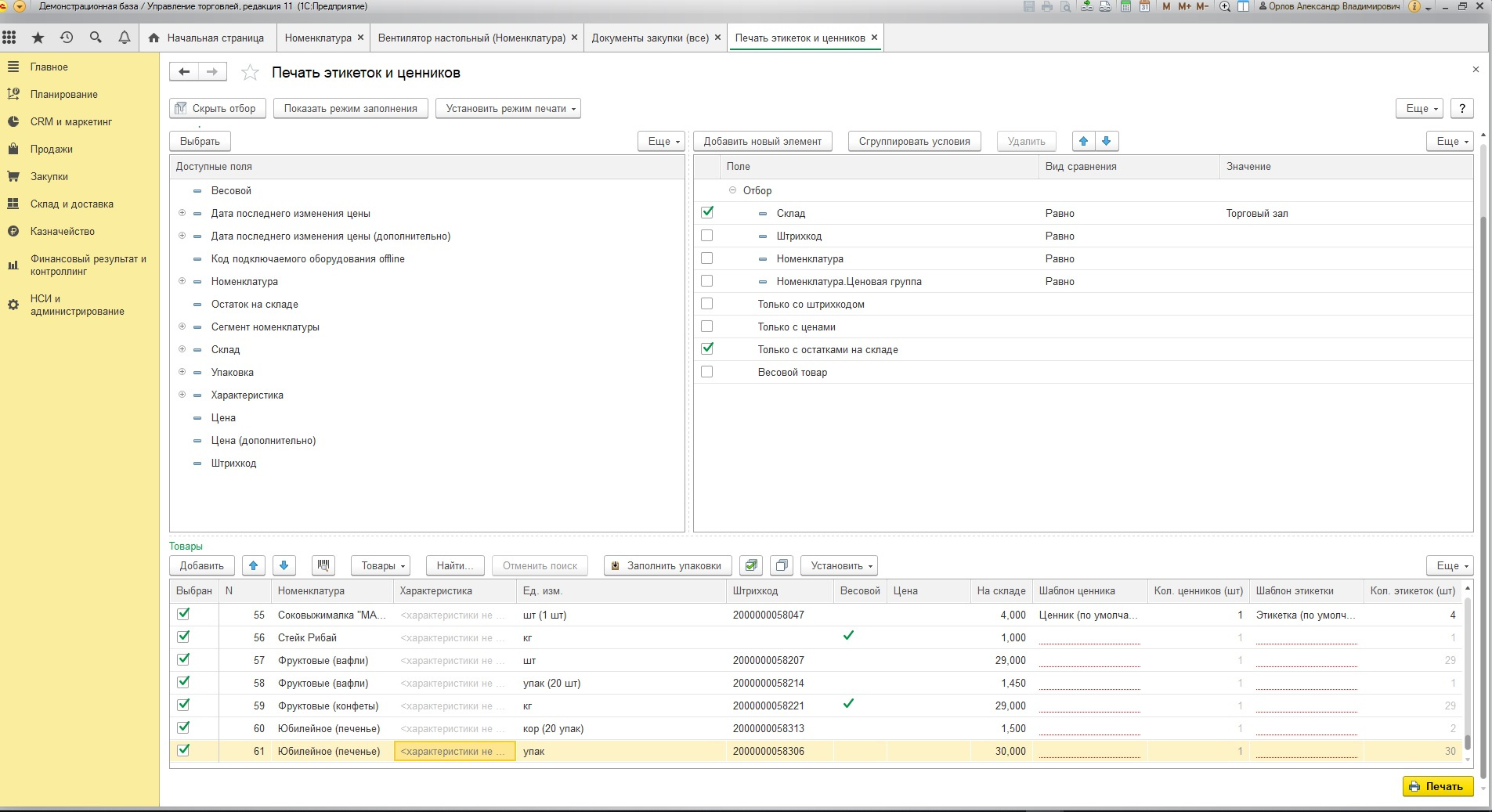Move goods row up arrow

[x=254, y=565]
